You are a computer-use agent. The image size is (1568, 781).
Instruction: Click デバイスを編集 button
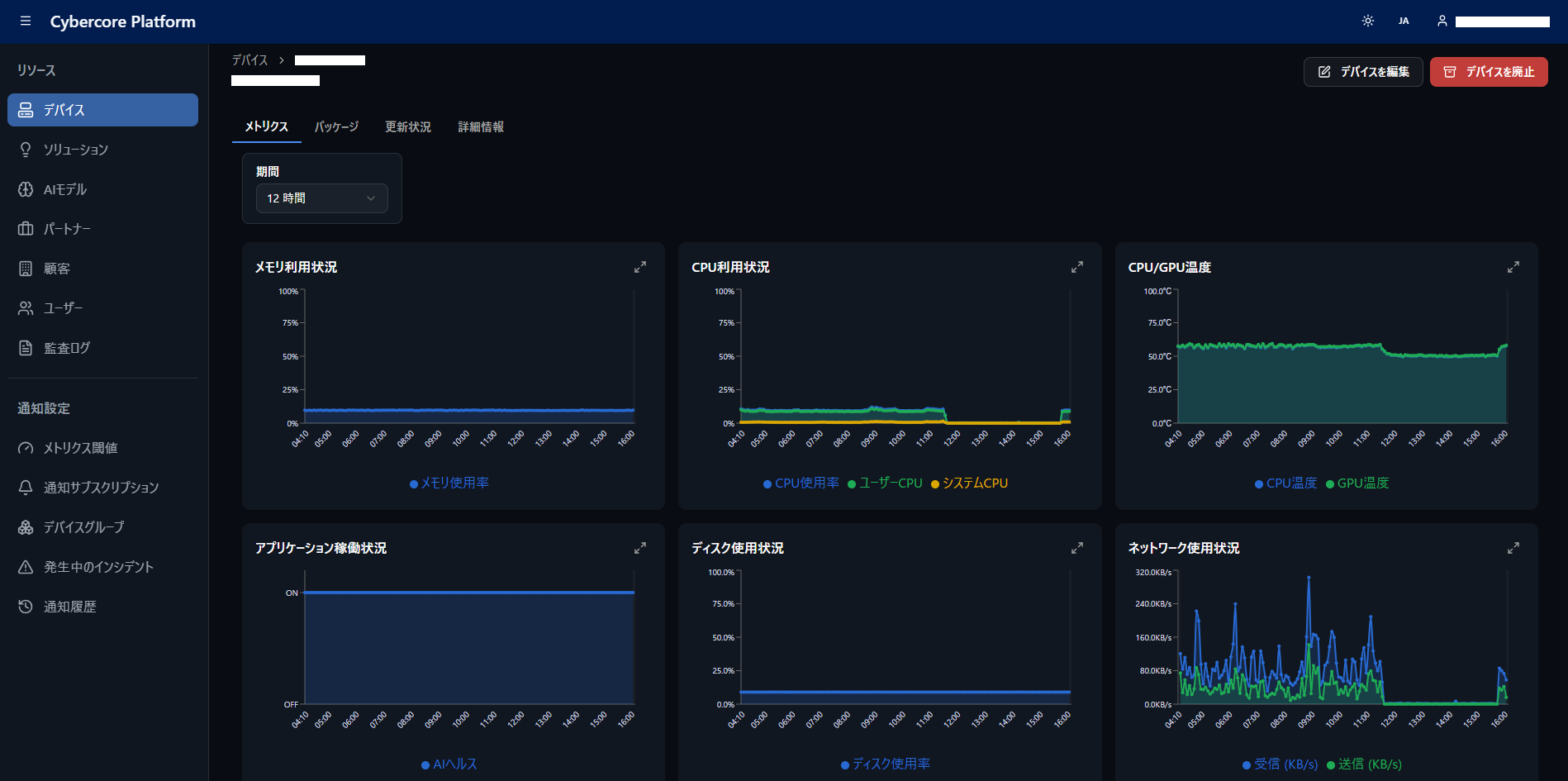(x=1363, y=72)
